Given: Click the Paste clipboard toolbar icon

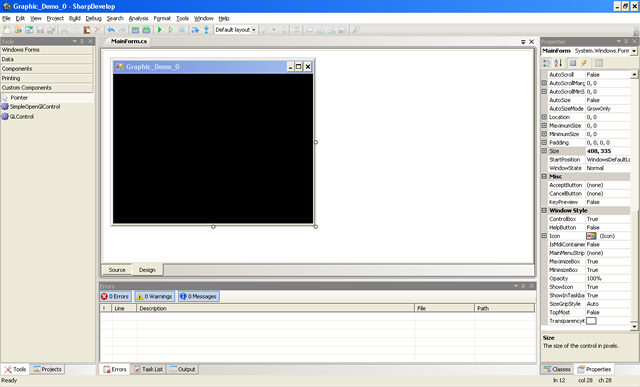Looking at the screenshot, I should point(87,30).
